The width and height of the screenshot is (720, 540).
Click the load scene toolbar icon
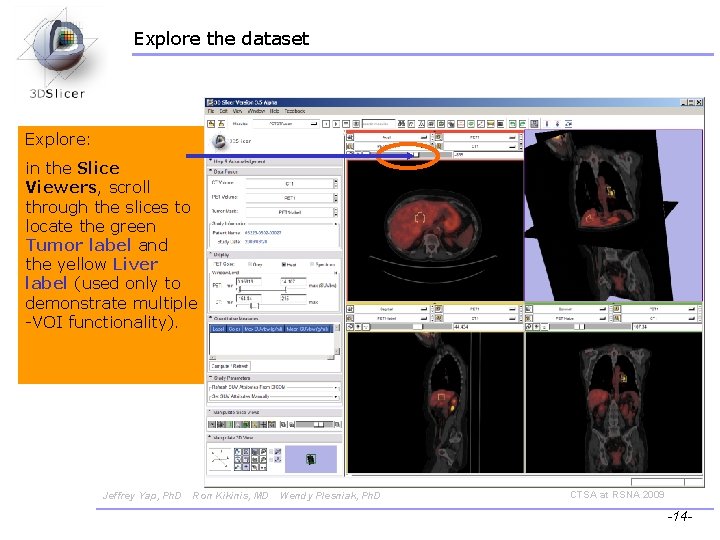pos(211,124)
